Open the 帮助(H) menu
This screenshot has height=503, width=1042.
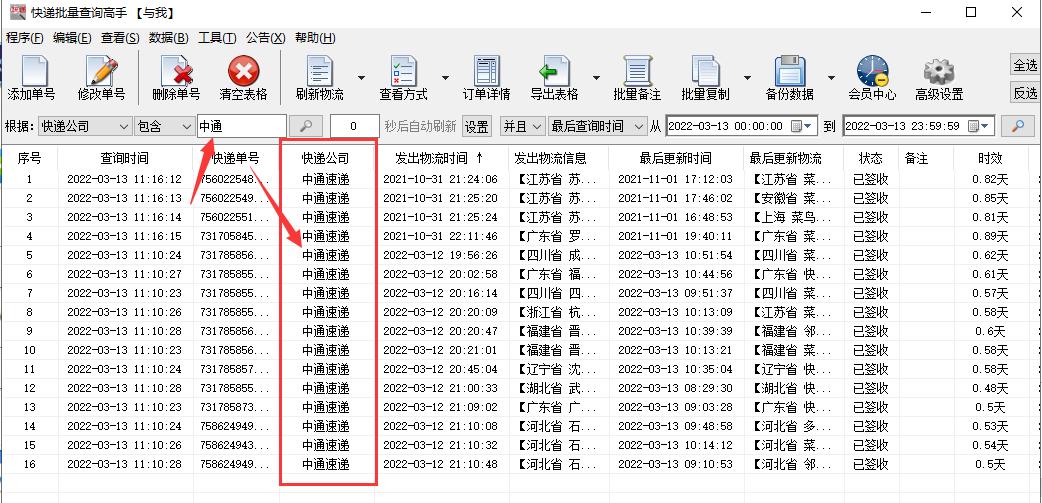[315, 38]
